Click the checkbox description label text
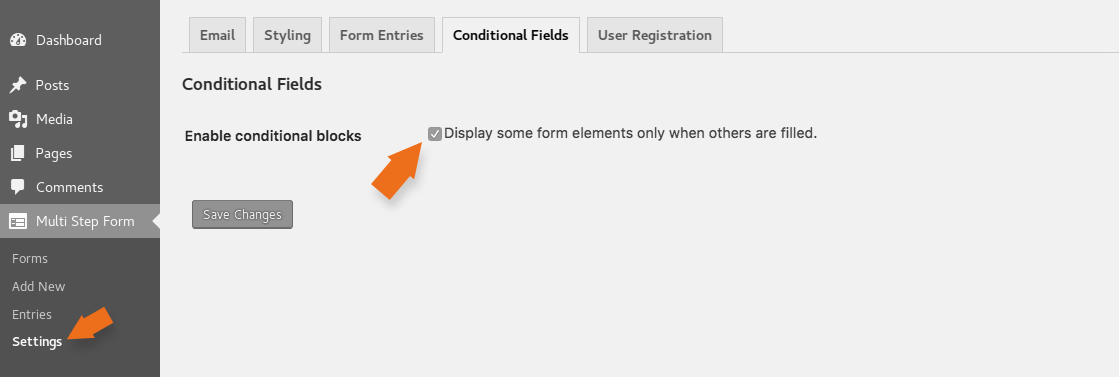This screenshot has height=377, width=1119. 630,133
